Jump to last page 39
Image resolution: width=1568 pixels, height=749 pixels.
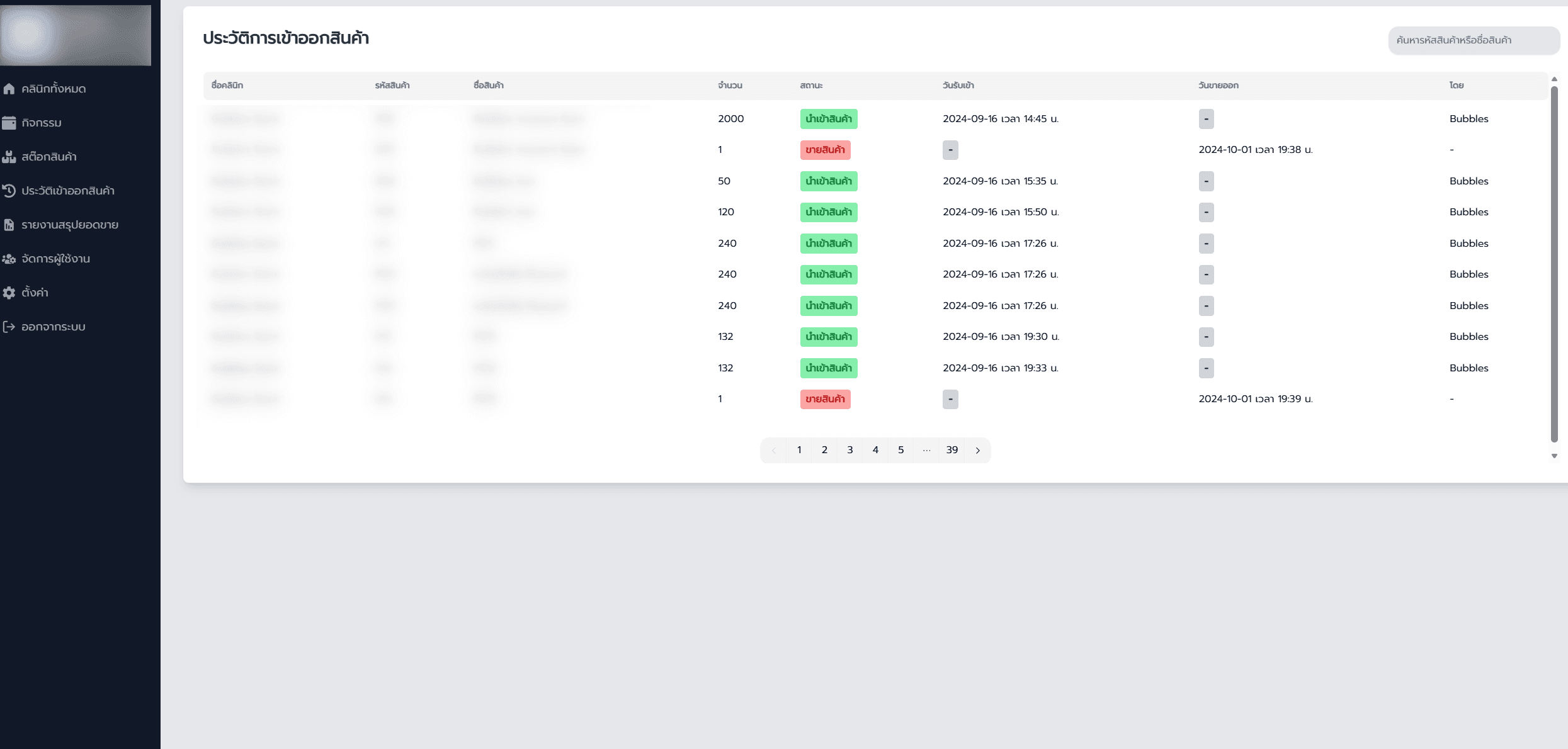952,450
